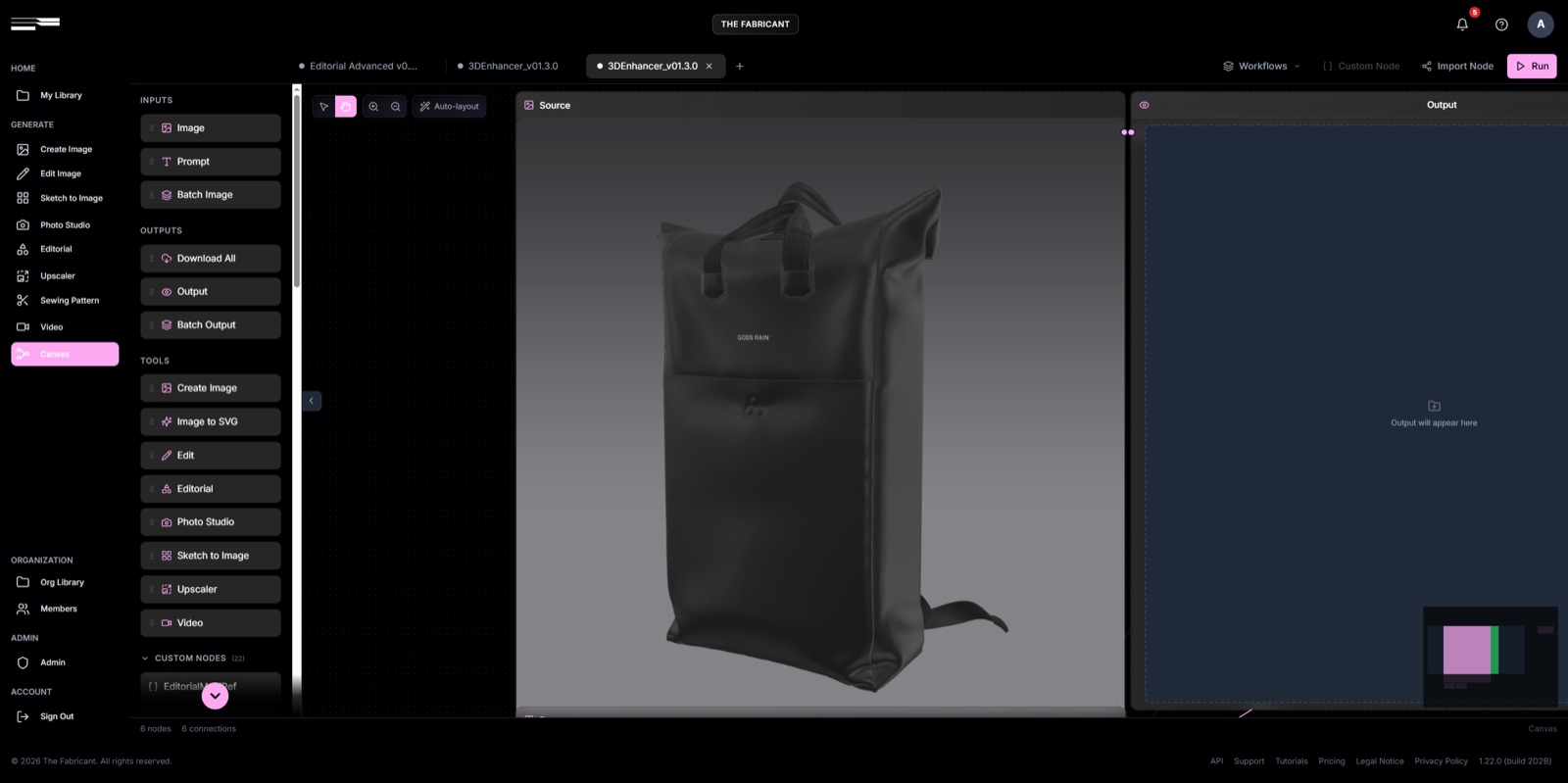
Task: Apply Auto-layout to the nodes
Action: click(x=450, y=106)
